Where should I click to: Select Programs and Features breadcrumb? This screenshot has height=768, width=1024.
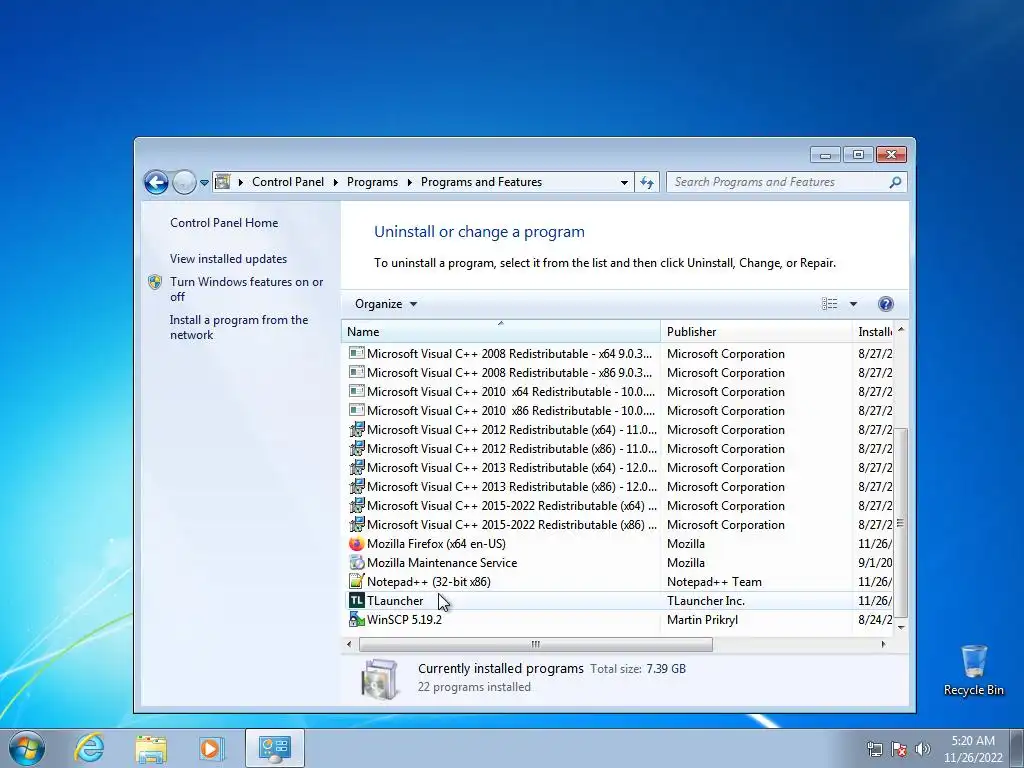tap(481, 182)
